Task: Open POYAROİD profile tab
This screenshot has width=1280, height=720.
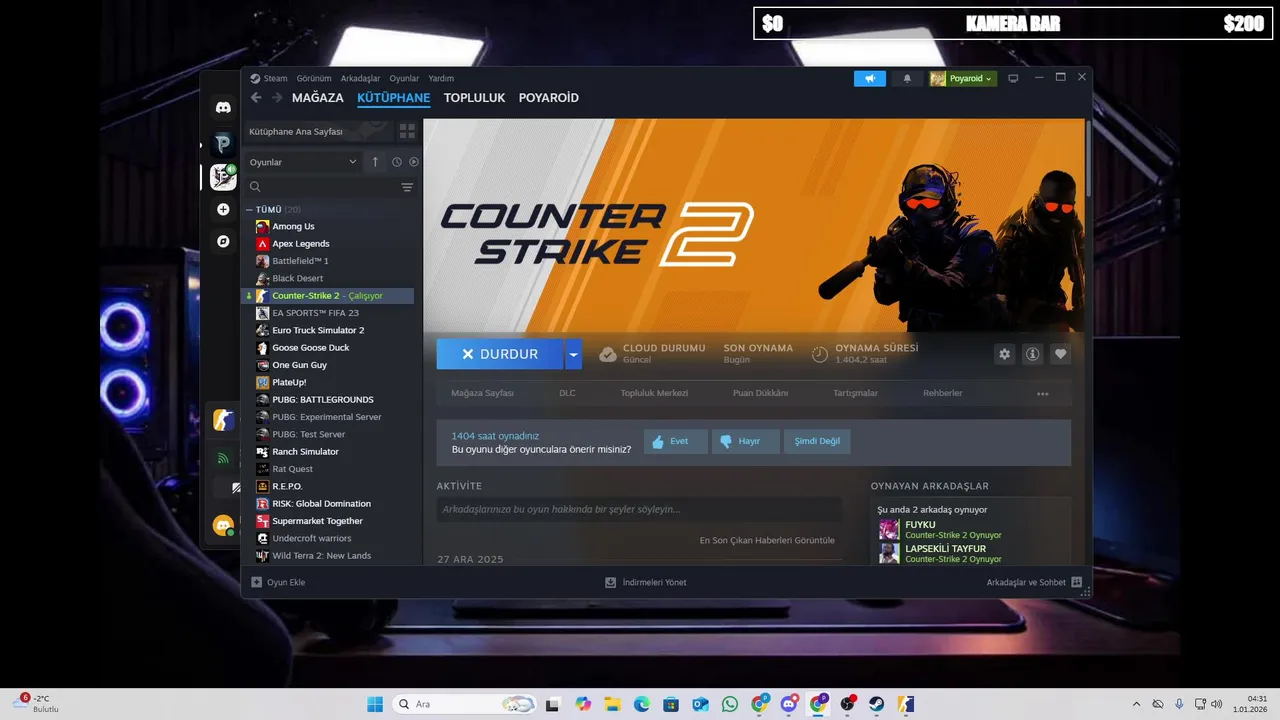Action: point(548,98)
